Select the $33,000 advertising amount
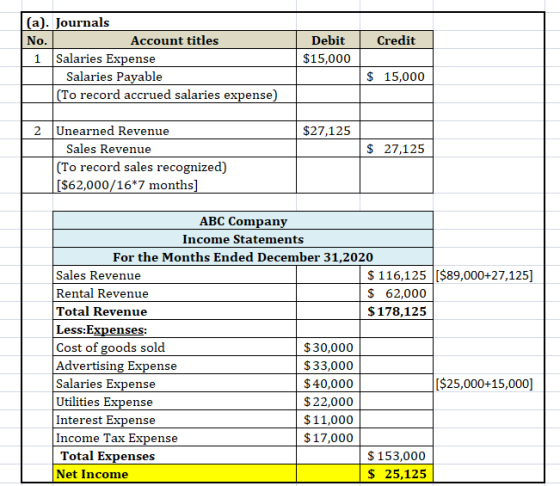Viewport: 560px width, 486px height. pyautogui.click(x=328, y=365)
